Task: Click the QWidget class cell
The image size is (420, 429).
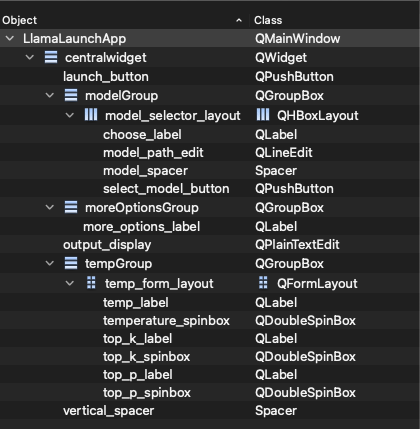Action: coord(281,58)
